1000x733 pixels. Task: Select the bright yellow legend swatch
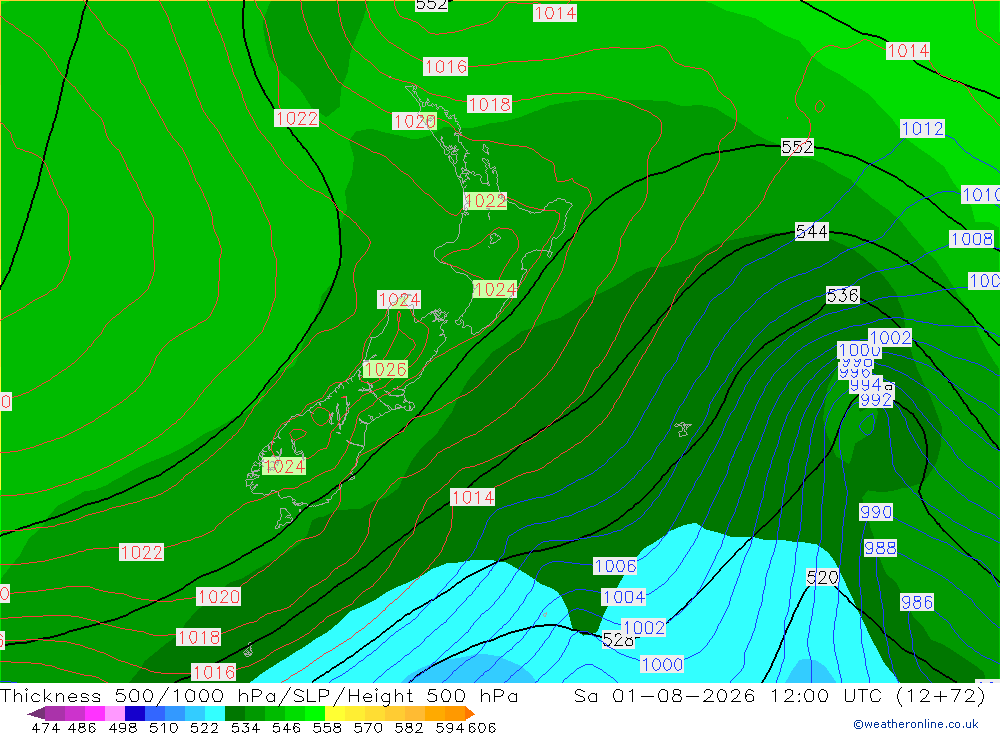(335, 713)
